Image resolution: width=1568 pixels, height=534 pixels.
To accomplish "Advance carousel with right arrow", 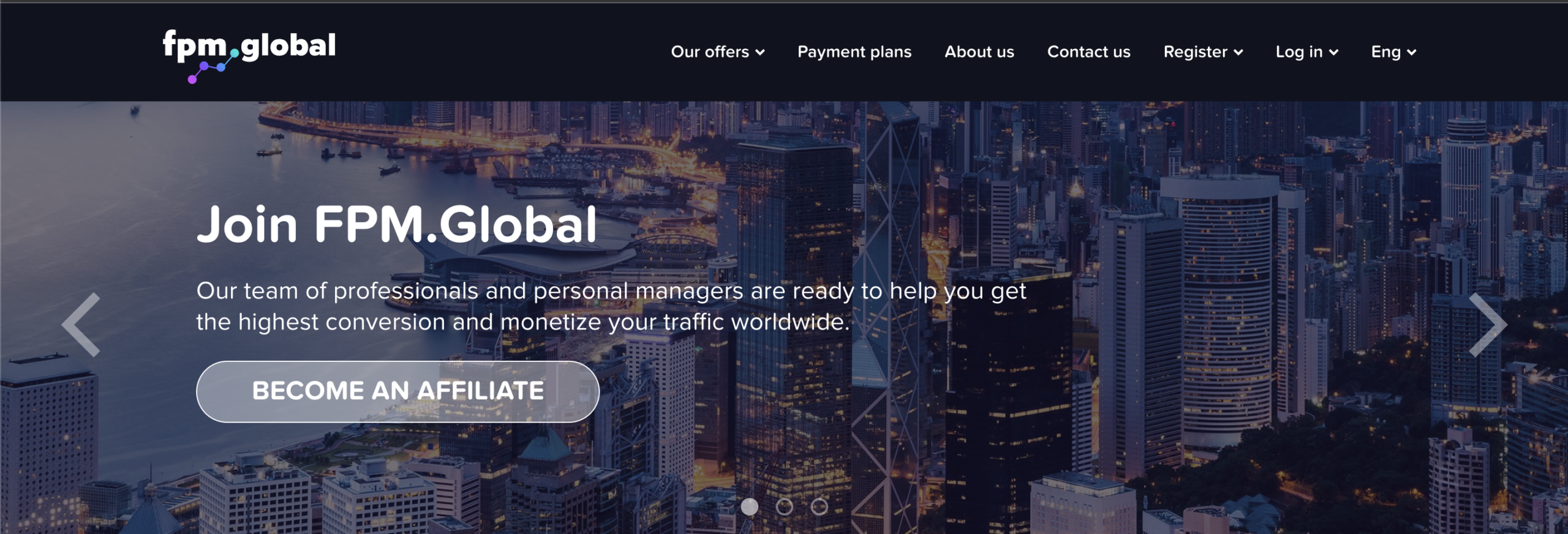I will pos(1488,325).
